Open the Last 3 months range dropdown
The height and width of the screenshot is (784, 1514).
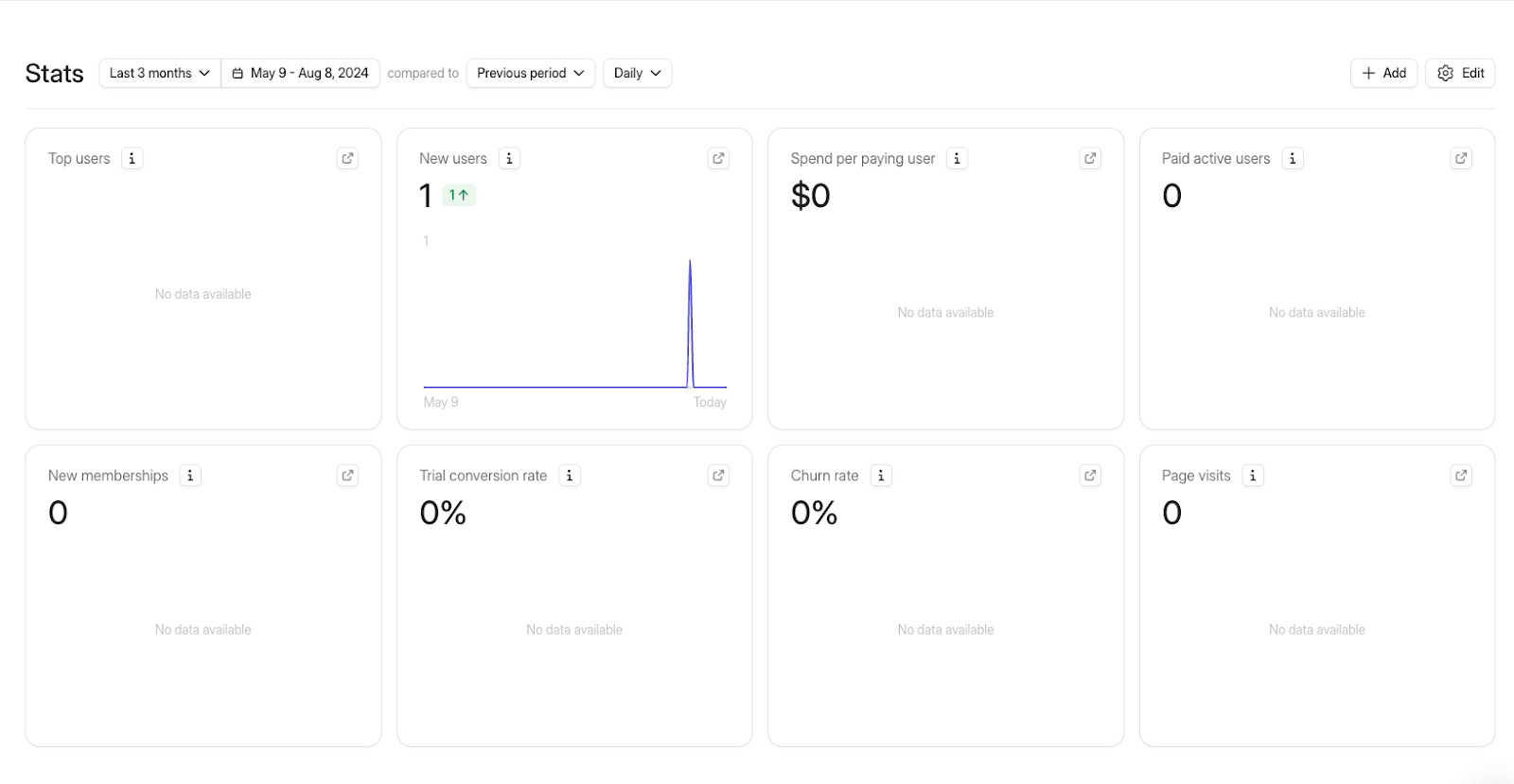(x=160, y=73)
